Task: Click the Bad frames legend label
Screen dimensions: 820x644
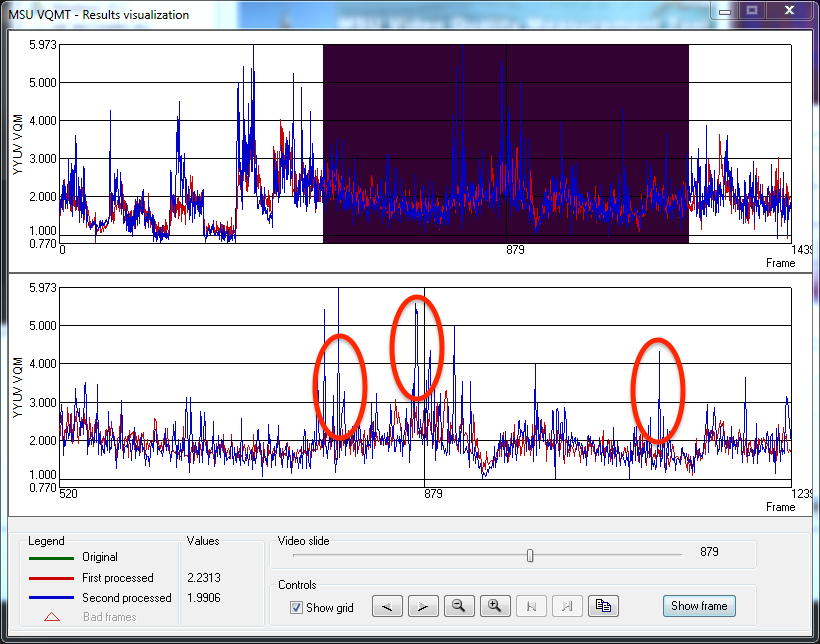Action: tap(110, 617)
